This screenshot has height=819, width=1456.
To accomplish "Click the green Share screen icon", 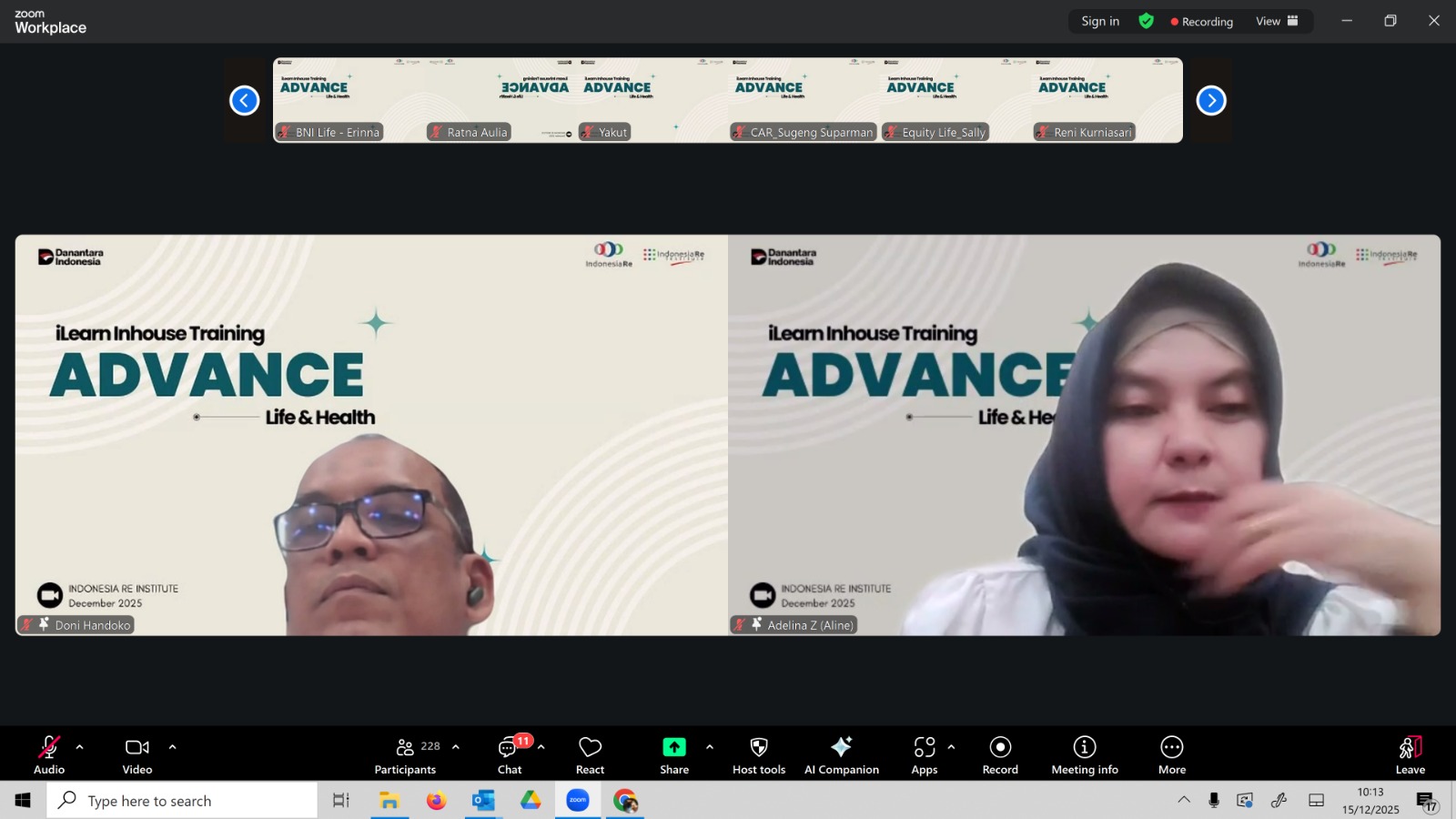I will coord(673,747).
